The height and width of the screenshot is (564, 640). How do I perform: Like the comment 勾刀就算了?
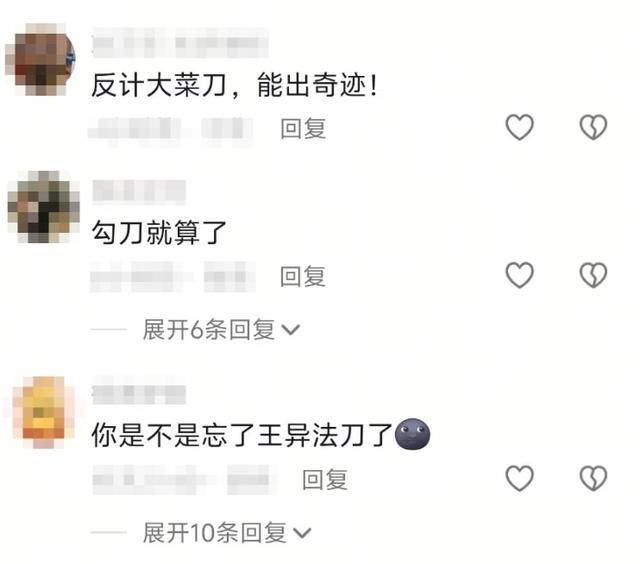coord(519,275)
